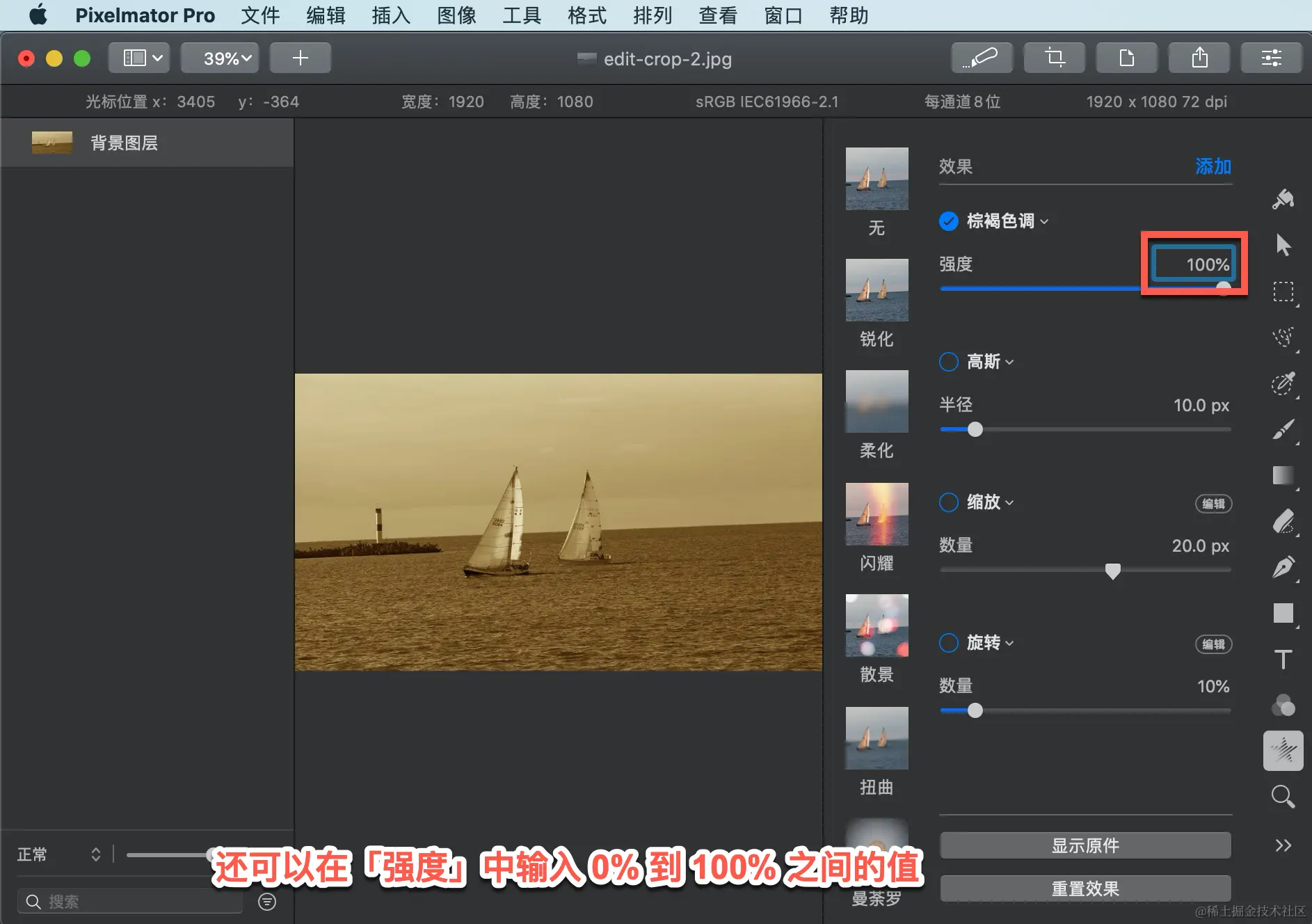This screenshot has width=1312, height=924.
Task: Click the plus add button in toolbar
Action: 300,58
